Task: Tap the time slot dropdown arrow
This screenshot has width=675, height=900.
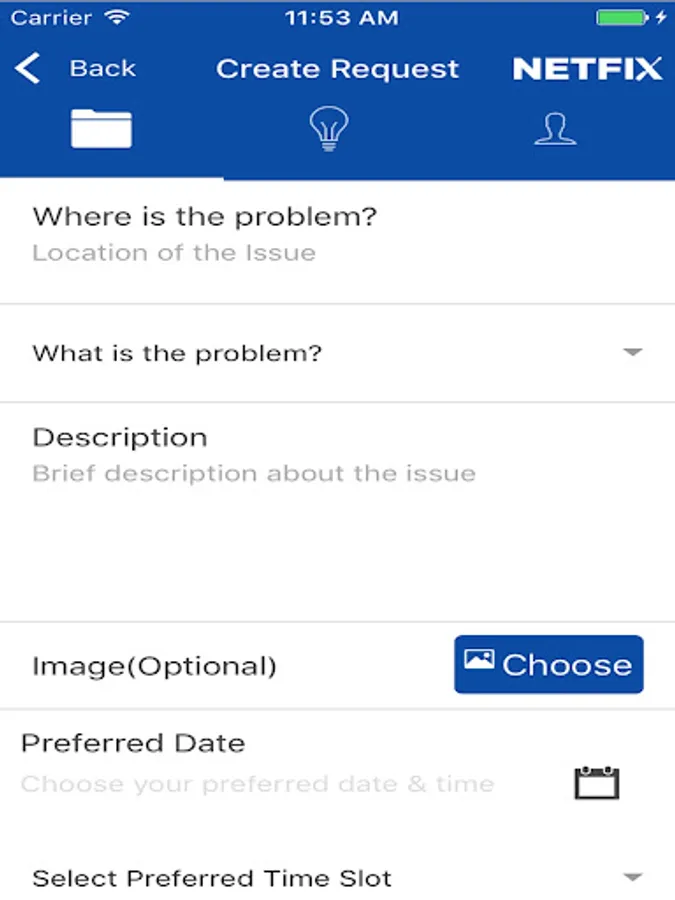Action: [632, 878]
